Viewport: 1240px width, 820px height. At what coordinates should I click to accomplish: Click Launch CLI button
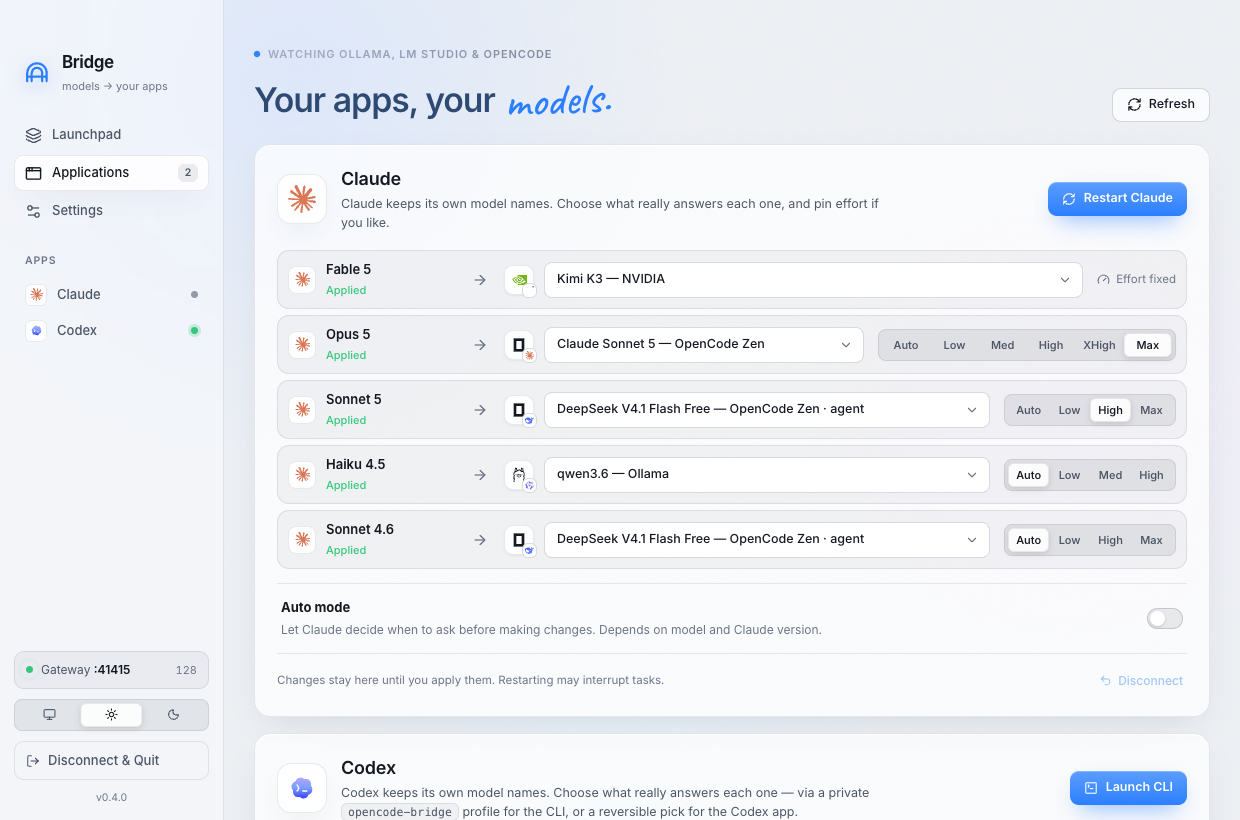pyautogui.click(x=1128, y=788)
